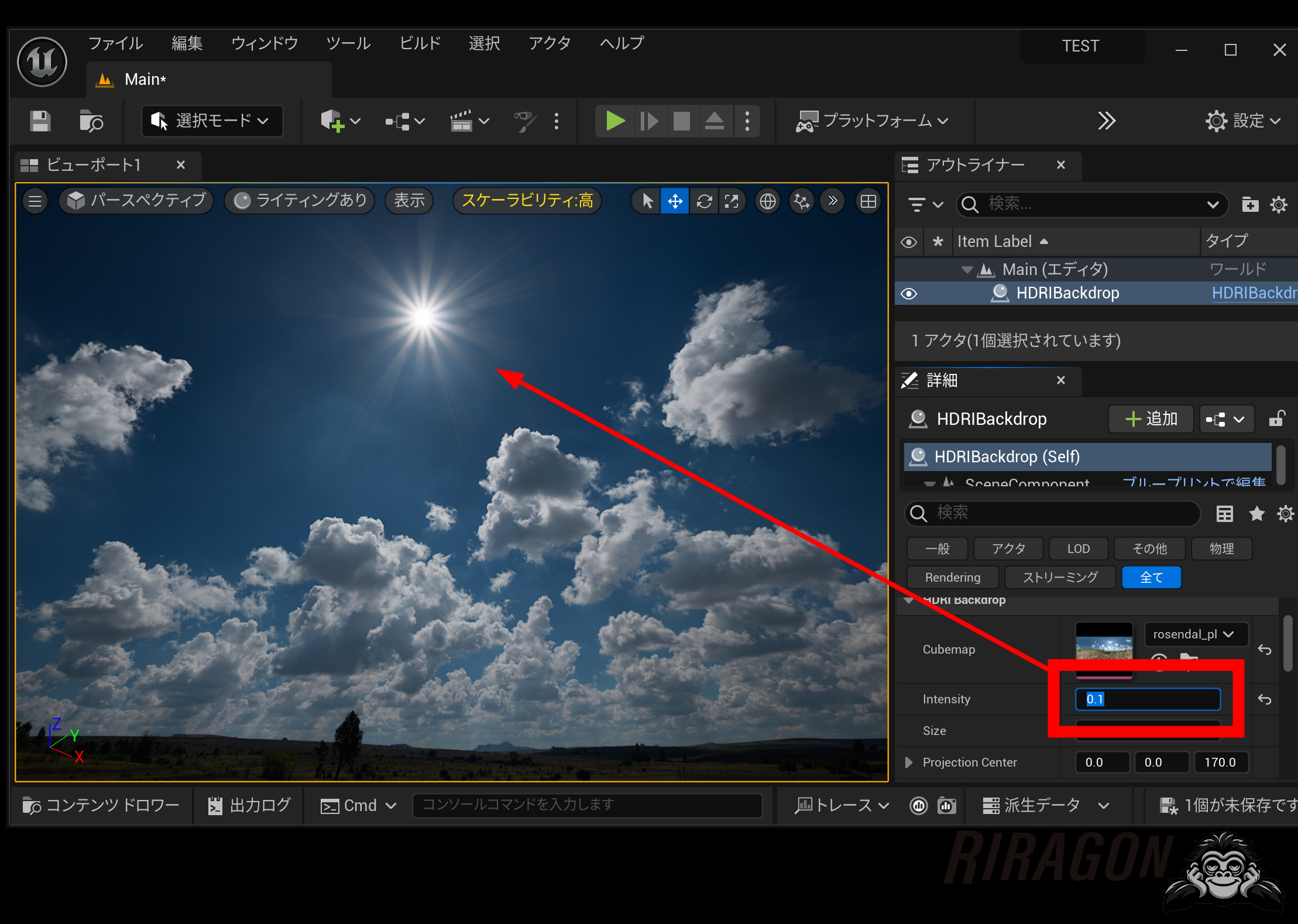The width and height of the screenshot is (1298, 924).
Task: Toggle world coordinate system globe icon
Action: click(767, 201)
